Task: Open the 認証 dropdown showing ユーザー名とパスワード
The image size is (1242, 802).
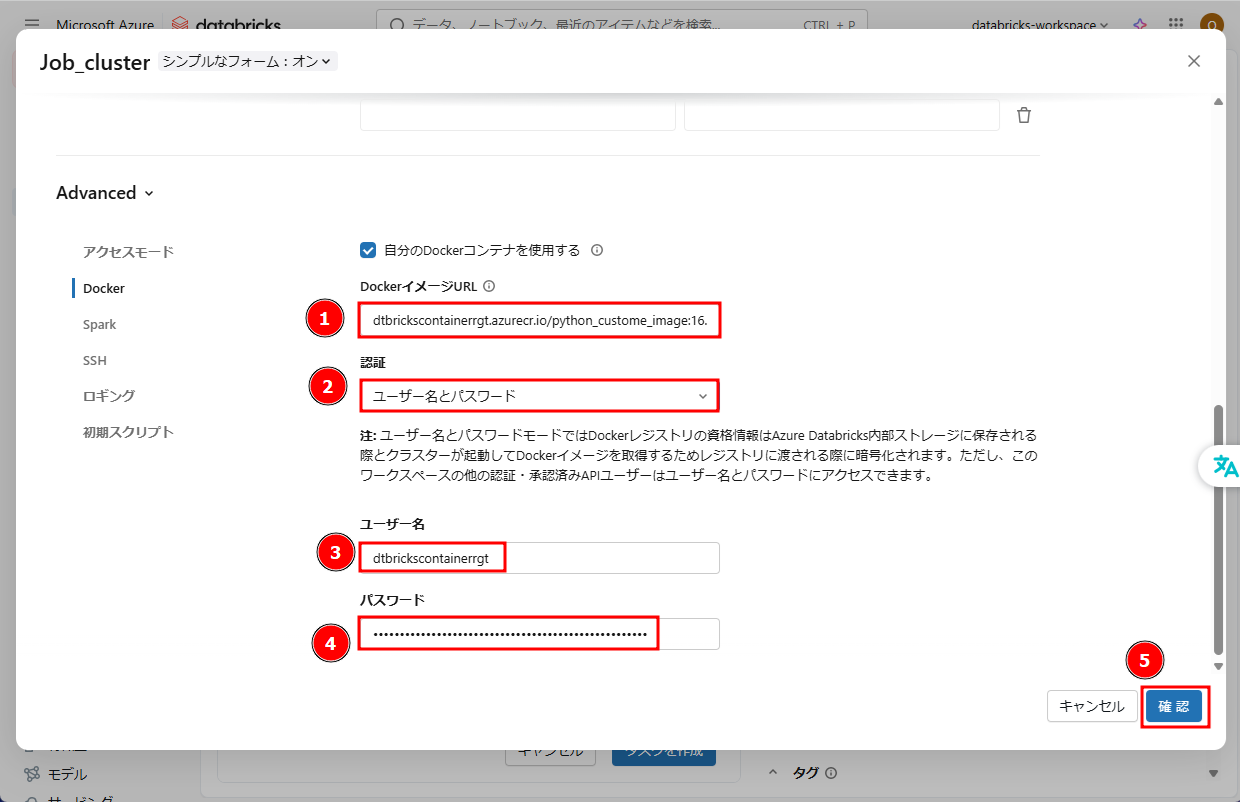Action: (539, 396)
